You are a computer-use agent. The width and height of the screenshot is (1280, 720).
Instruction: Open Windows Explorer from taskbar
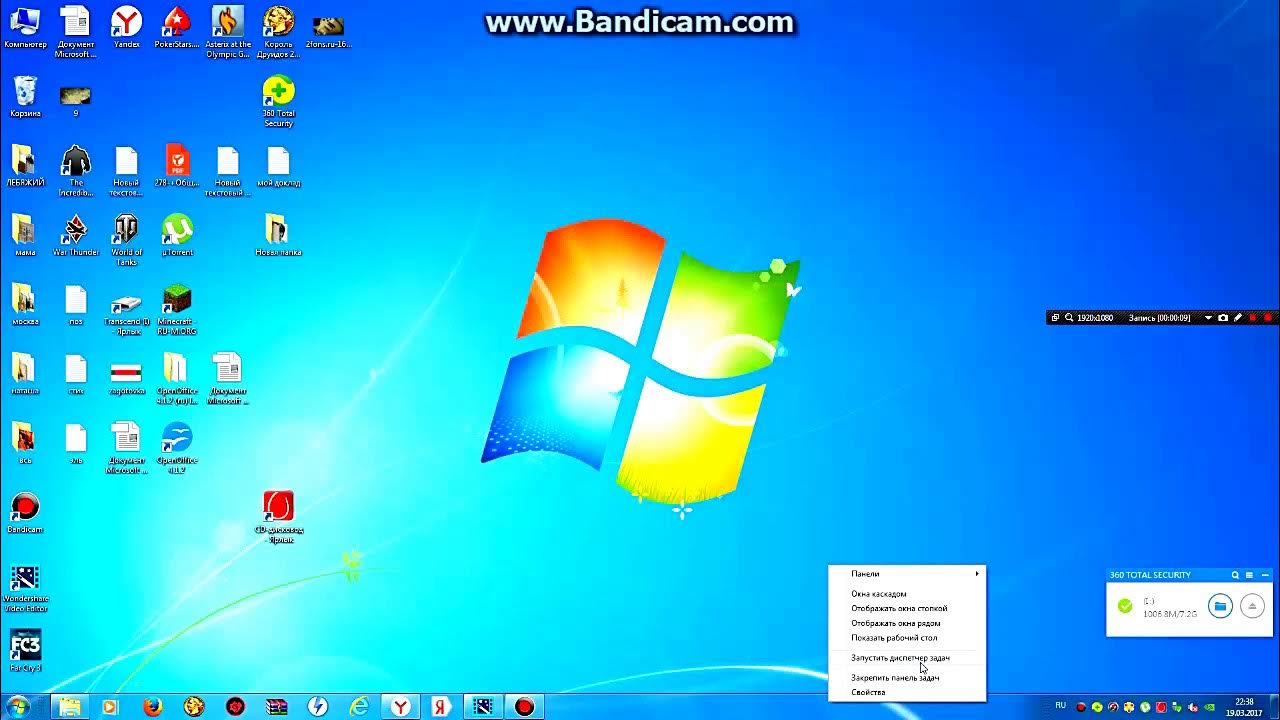(69, 707)
